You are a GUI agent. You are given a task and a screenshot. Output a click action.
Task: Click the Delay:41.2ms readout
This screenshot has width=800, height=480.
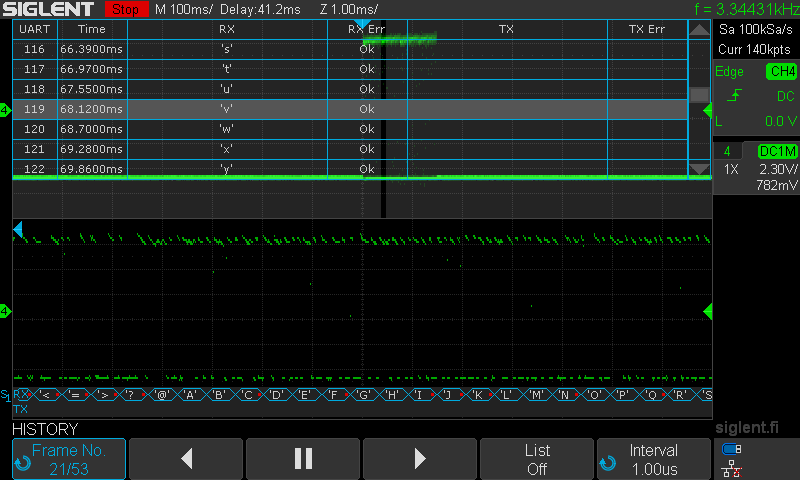pos(260,9)
